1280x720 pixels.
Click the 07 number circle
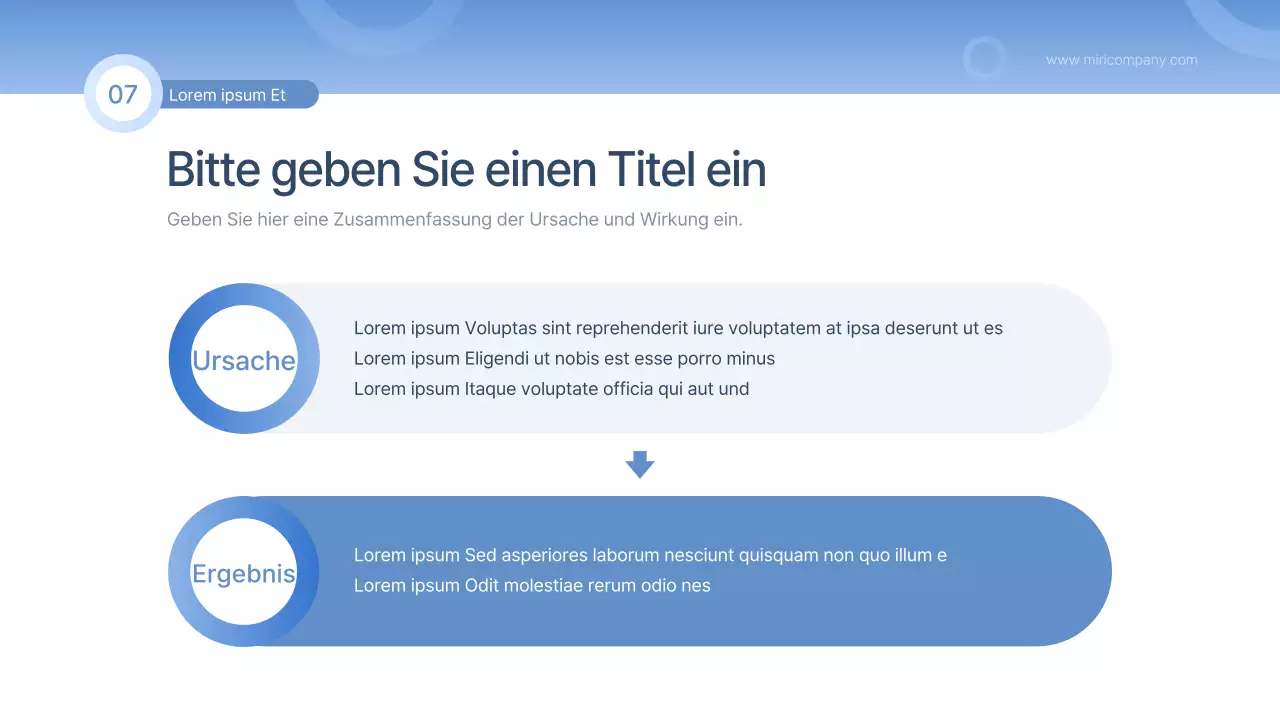coord(122,94)
